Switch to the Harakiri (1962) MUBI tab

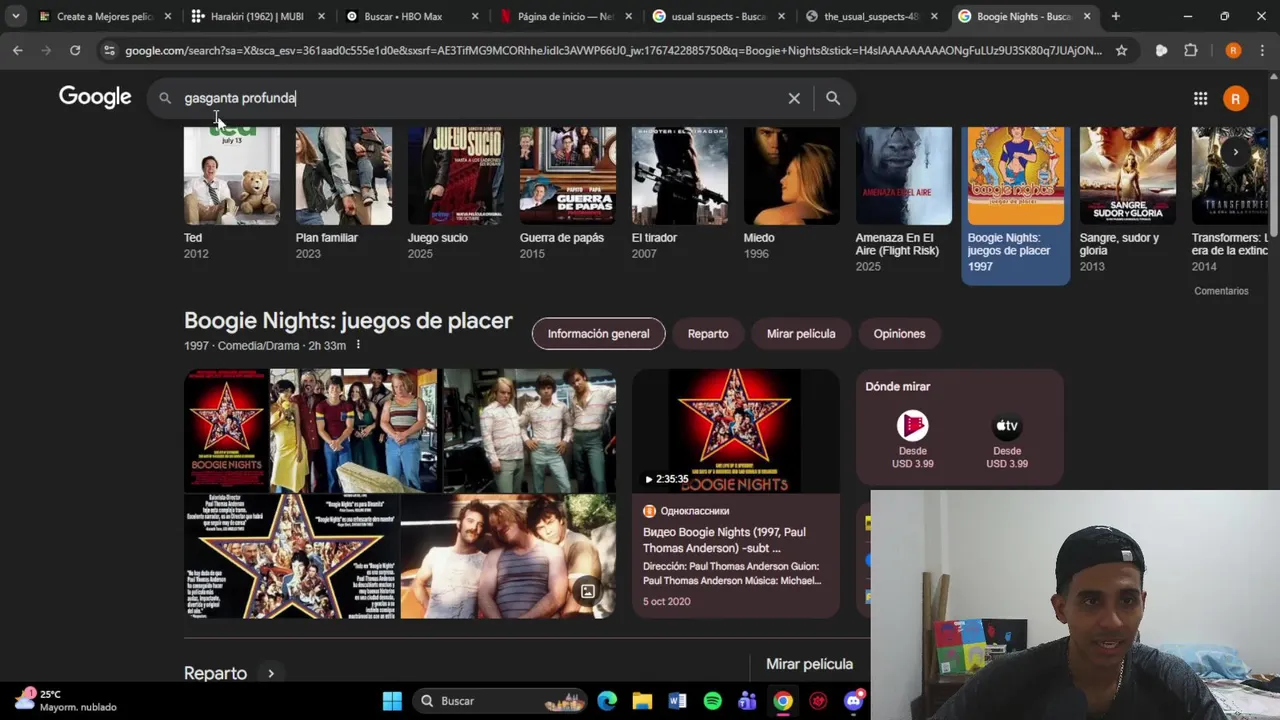click(257, 16)
